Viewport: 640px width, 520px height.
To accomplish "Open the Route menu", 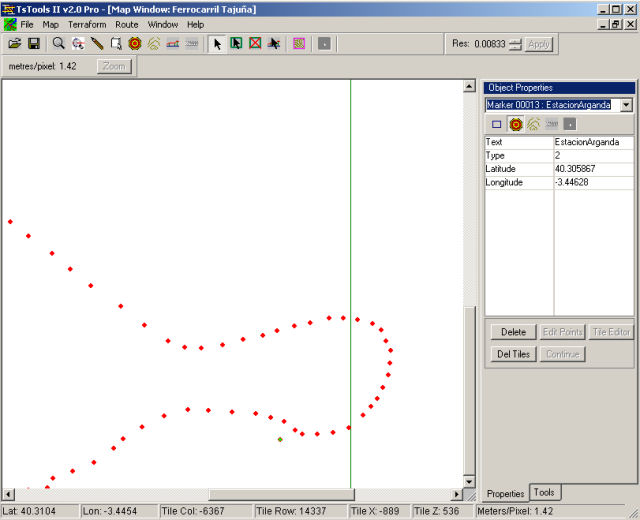I will 126,24.
